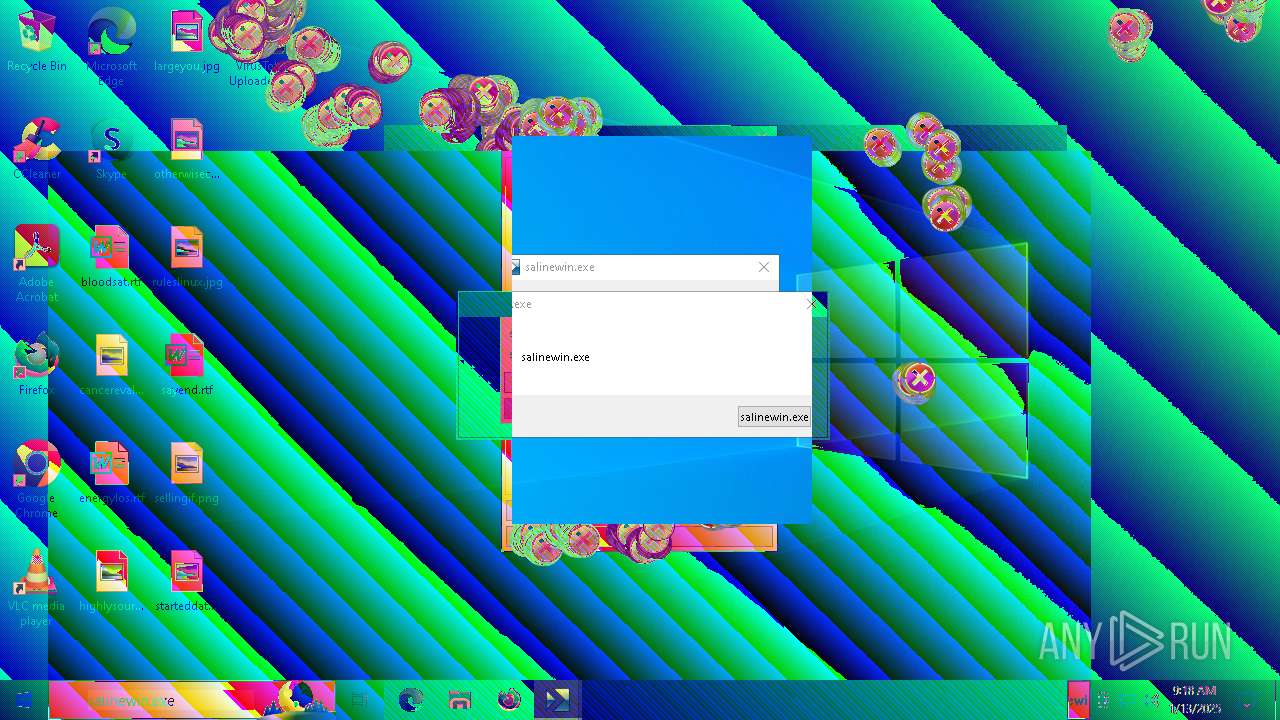Open the Recycle Bin desktop icon

pyautogui.click(x=37, y=42)
